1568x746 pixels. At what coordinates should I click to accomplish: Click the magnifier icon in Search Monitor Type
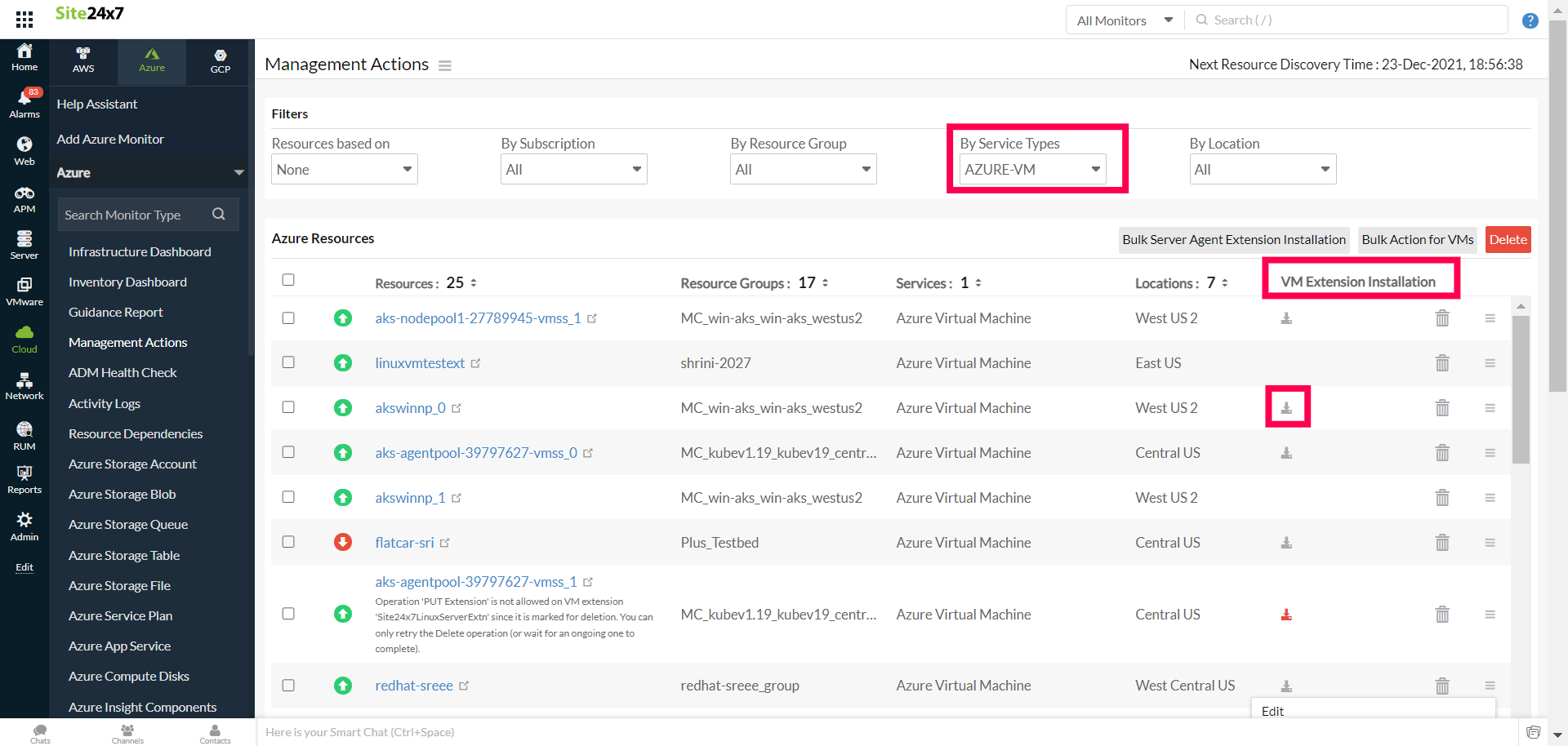218,215
